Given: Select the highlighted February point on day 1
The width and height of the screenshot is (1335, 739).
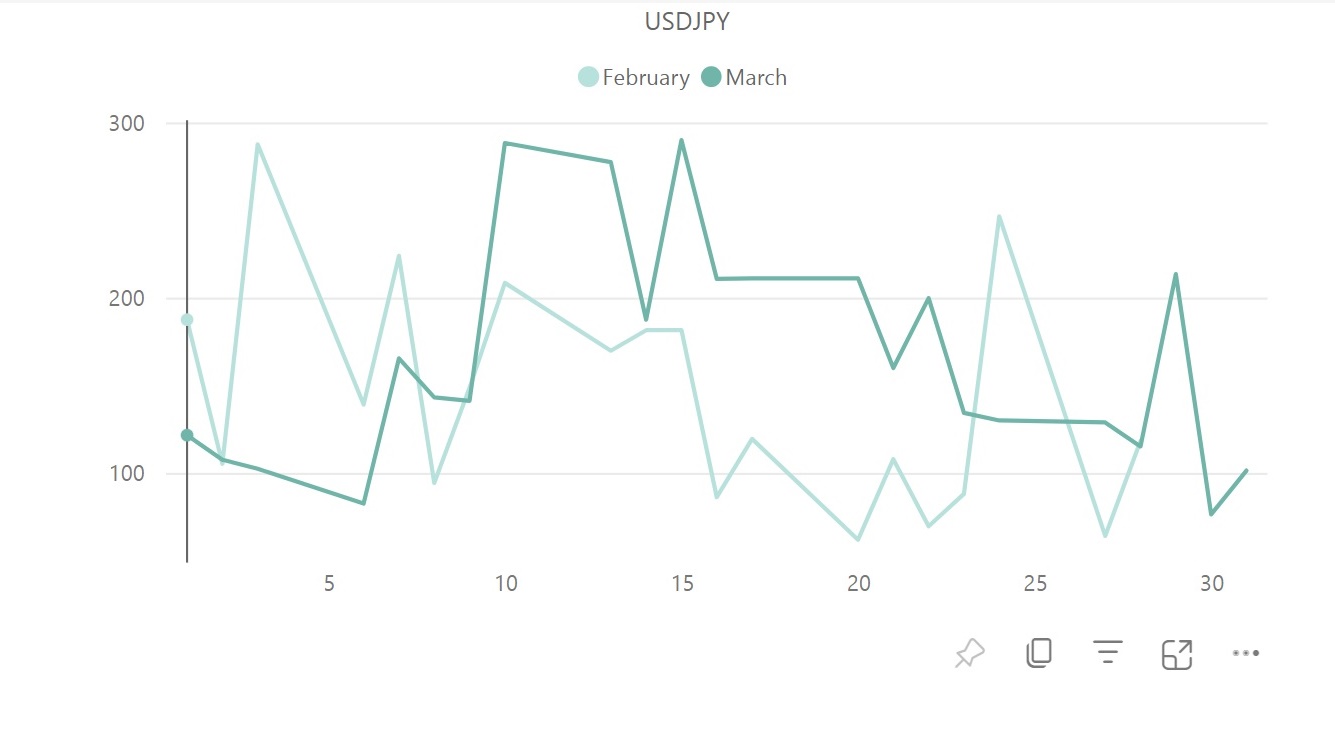Looking at the screenshot, I should coord(187,320).
